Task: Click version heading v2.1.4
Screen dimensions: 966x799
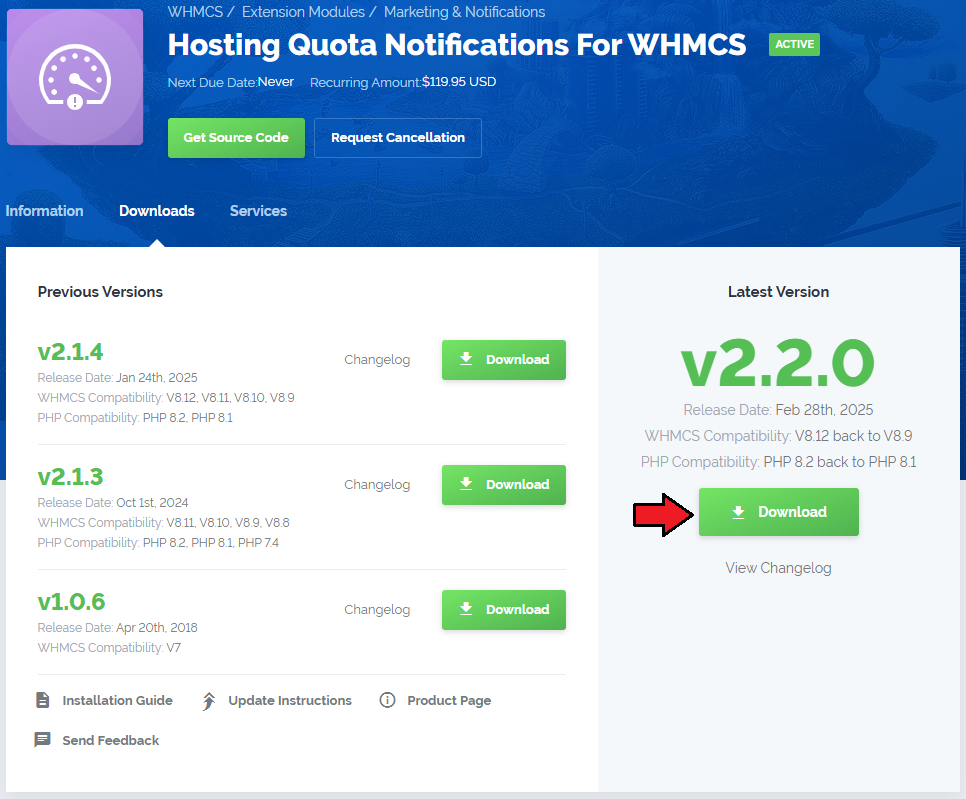Action: [70, 352]
